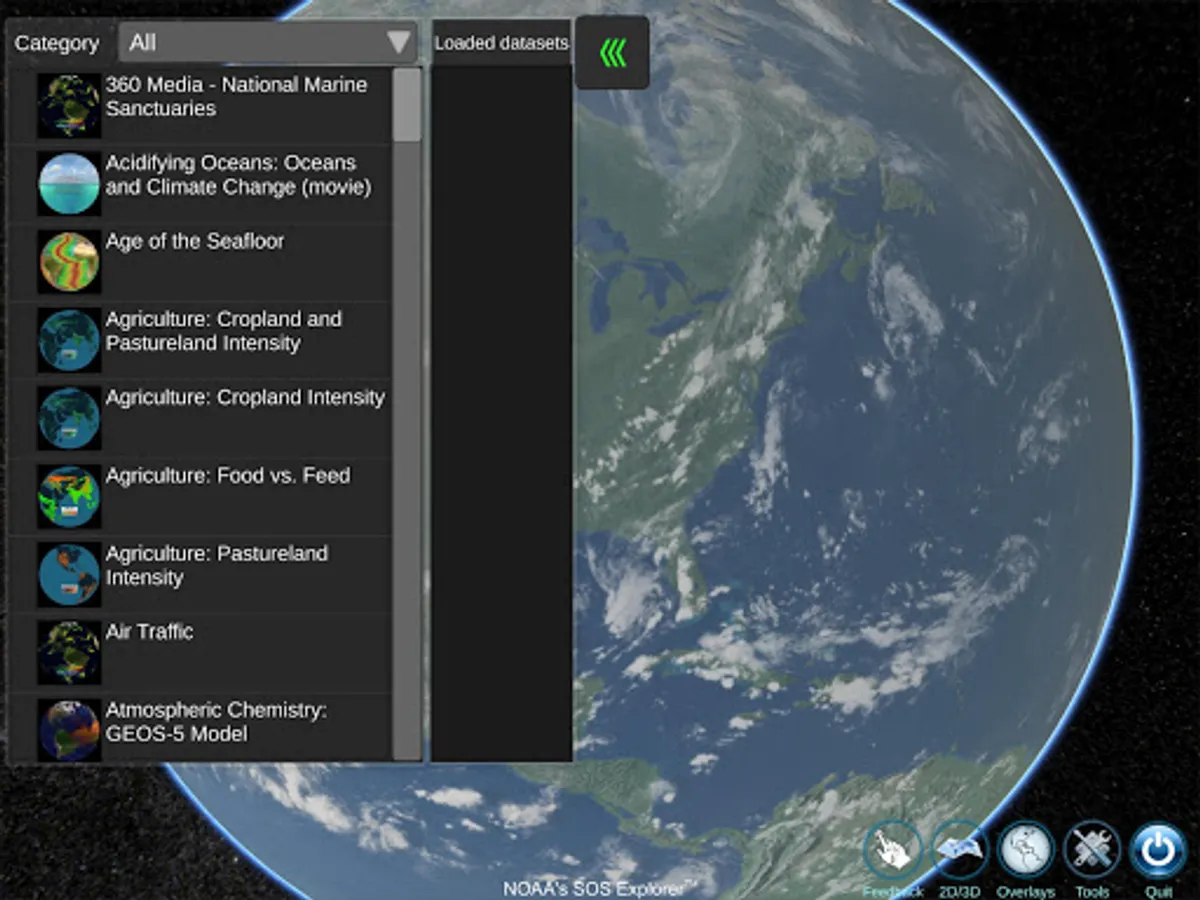Image resolution: width=1200 pixels, height=900 pixels.
Task: Click the Agriculture: Pastureland Intensity thumbnail
Action: click(x=69, y=573)
